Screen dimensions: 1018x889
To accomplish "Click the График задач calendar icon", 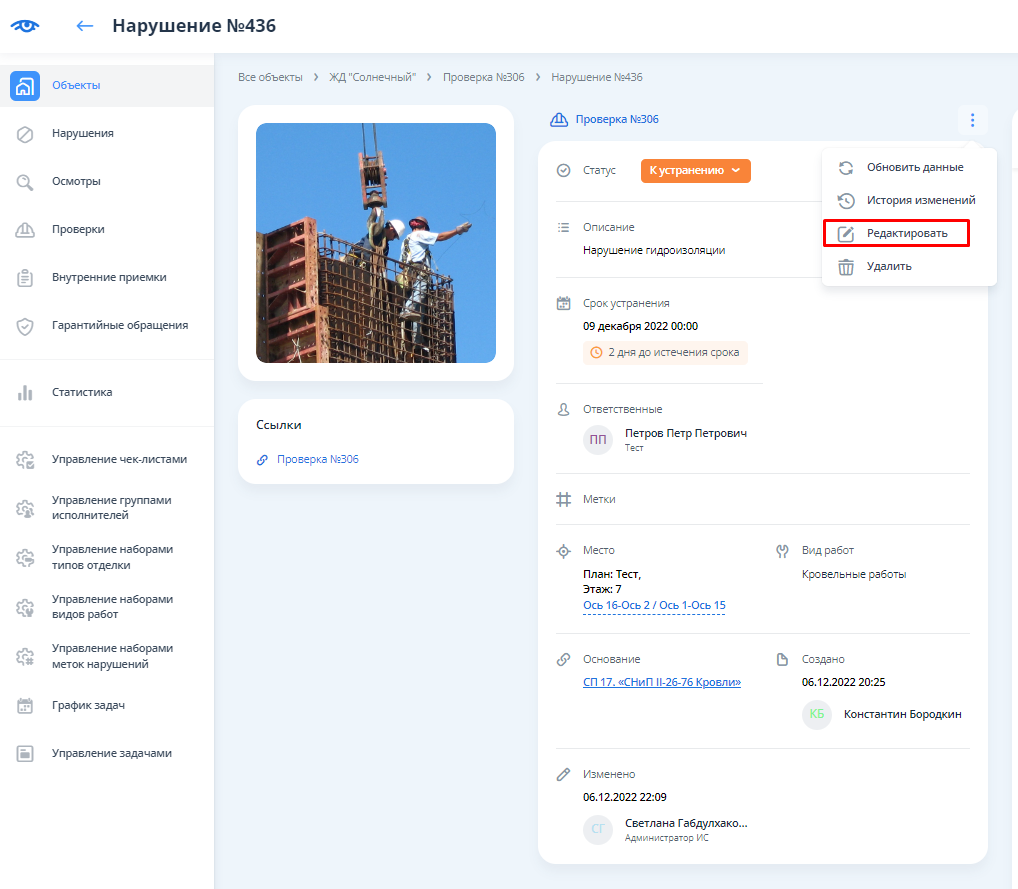I will [25, 706].
